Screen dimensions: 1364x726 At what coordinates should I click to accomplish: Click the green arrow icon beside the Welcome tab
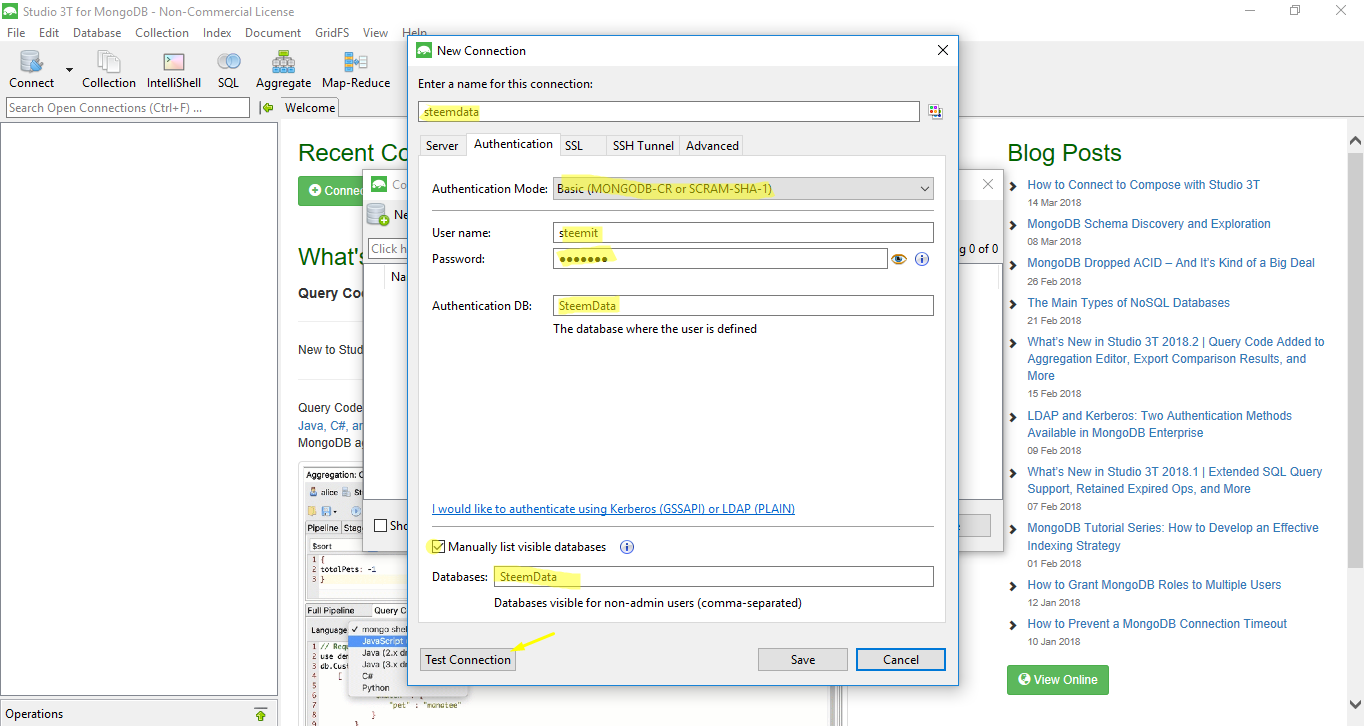tap(267, 108)
